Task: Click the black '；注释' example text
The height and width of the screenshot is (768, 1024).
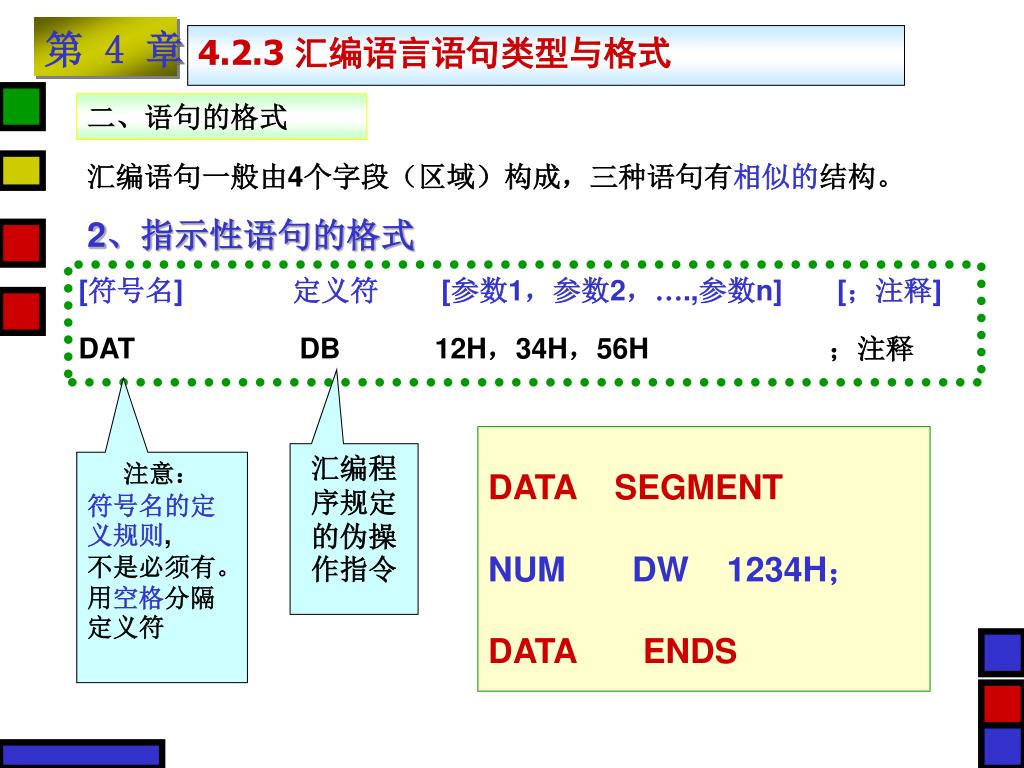Action: pyautogui.click(x=871, y=349)
